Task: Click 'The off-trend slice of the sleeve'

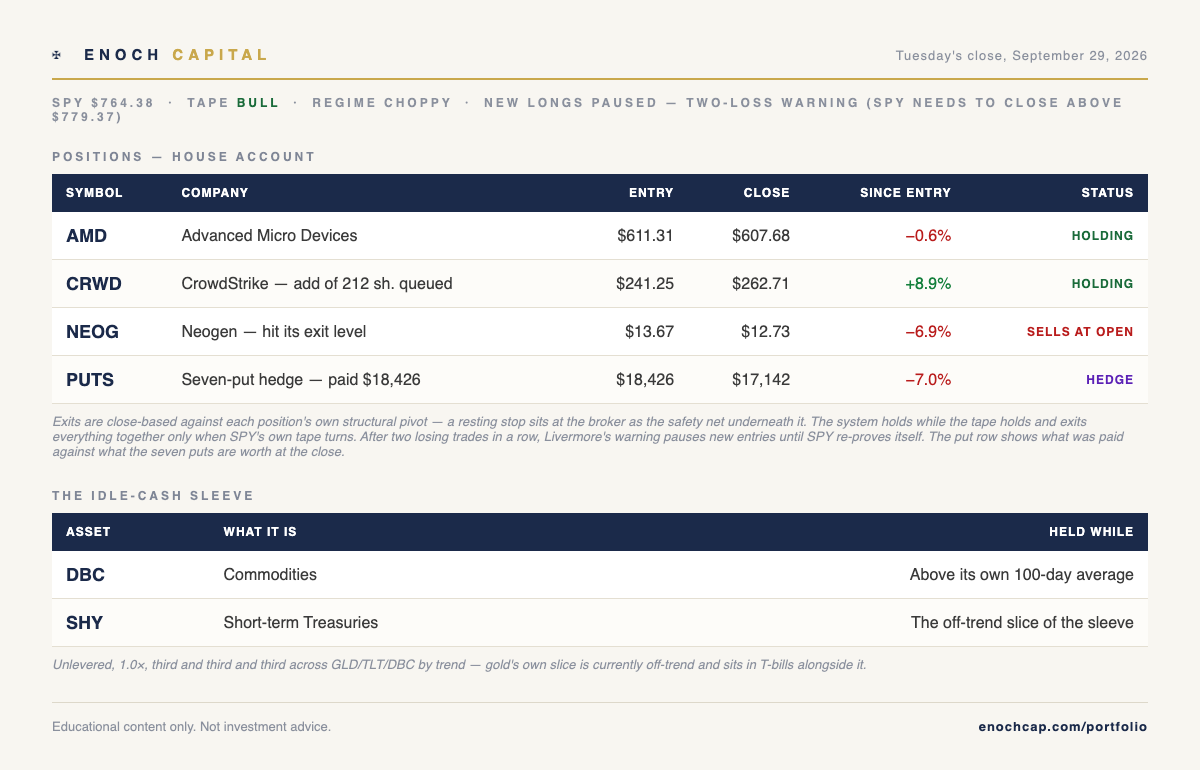Action: (x=1022, y=623)
